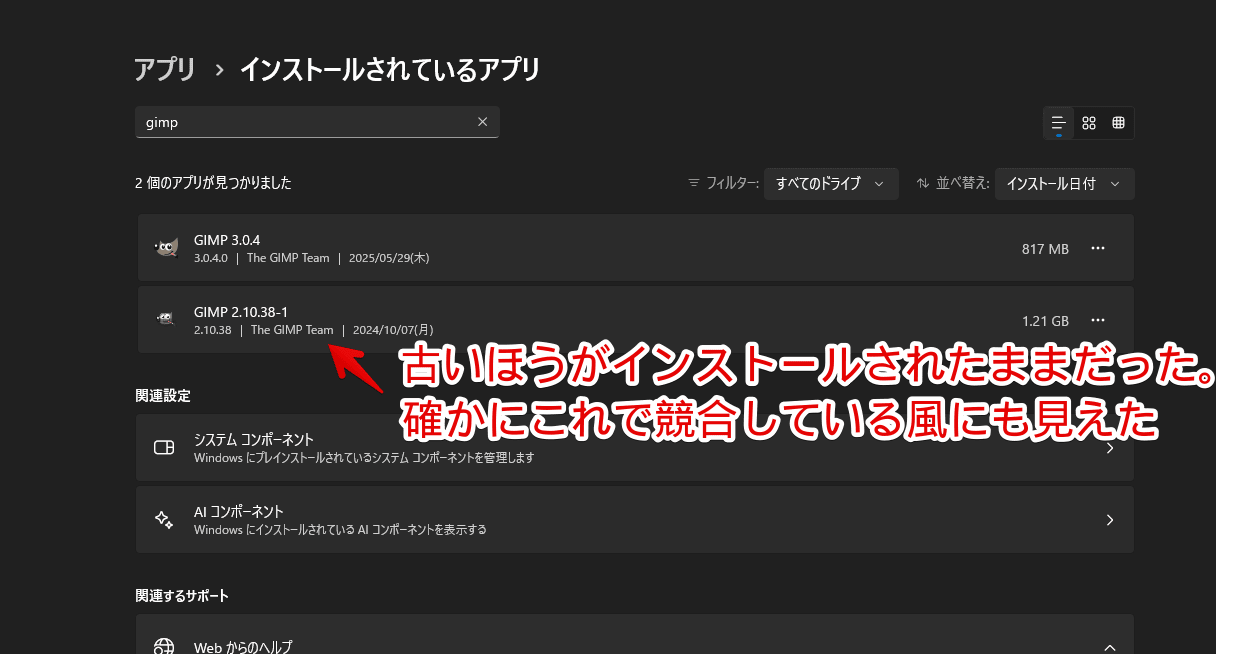Click the 関連するサポート heading
Screen dimensions: 1245x654
coord(182,596)
